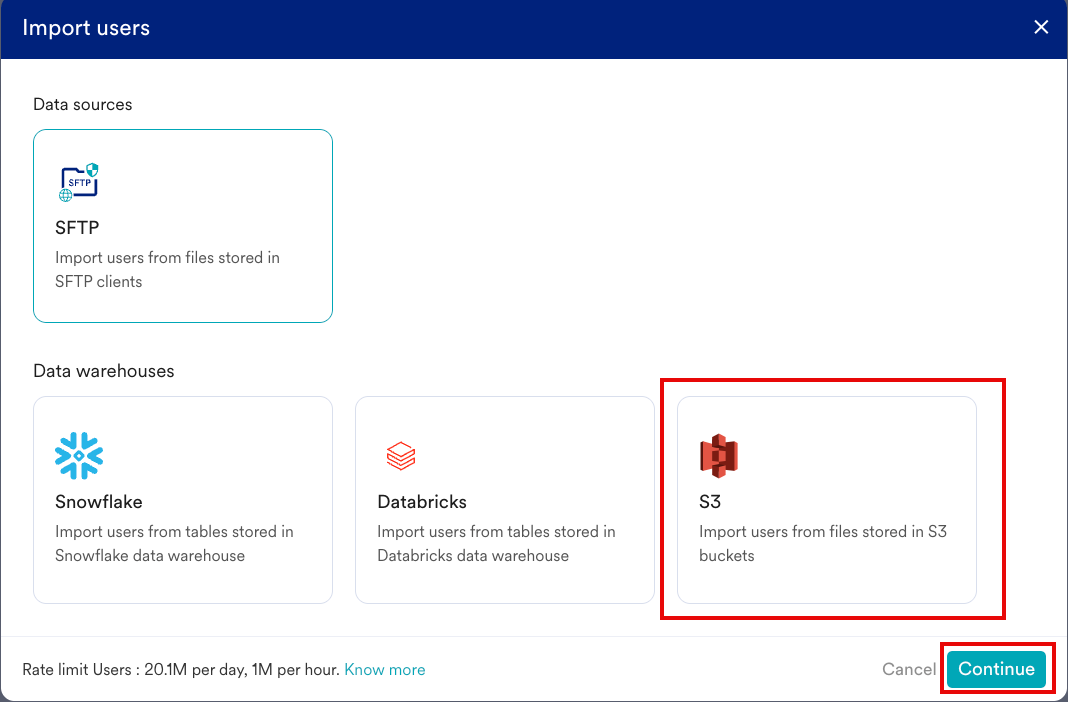The width and height of the screenshot is (1068, 702).
Task: Close the Import users dialog
Action: (1041, 28)
